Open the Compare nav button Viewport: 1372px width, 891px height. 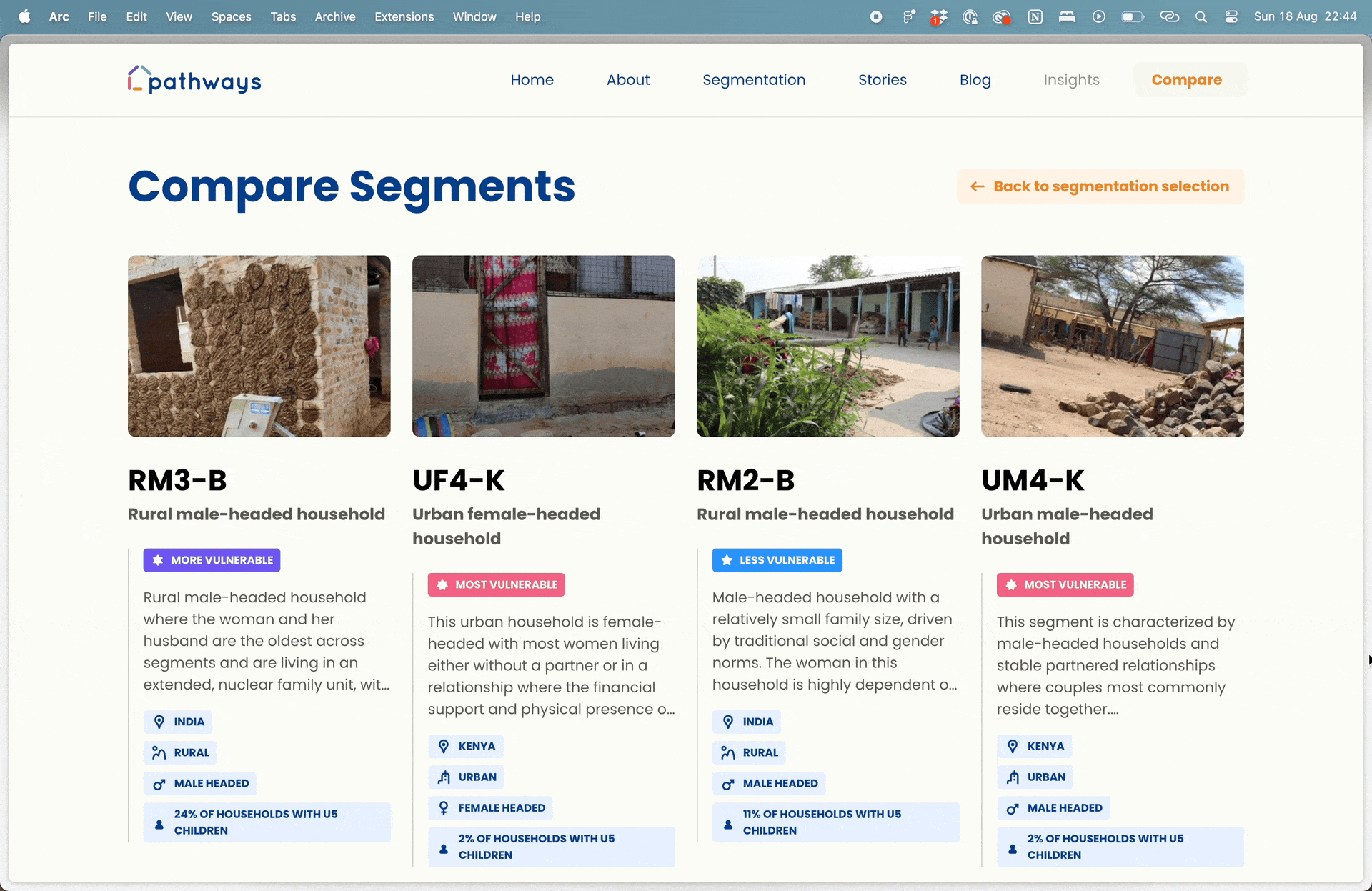click(x=1186, y=80)
